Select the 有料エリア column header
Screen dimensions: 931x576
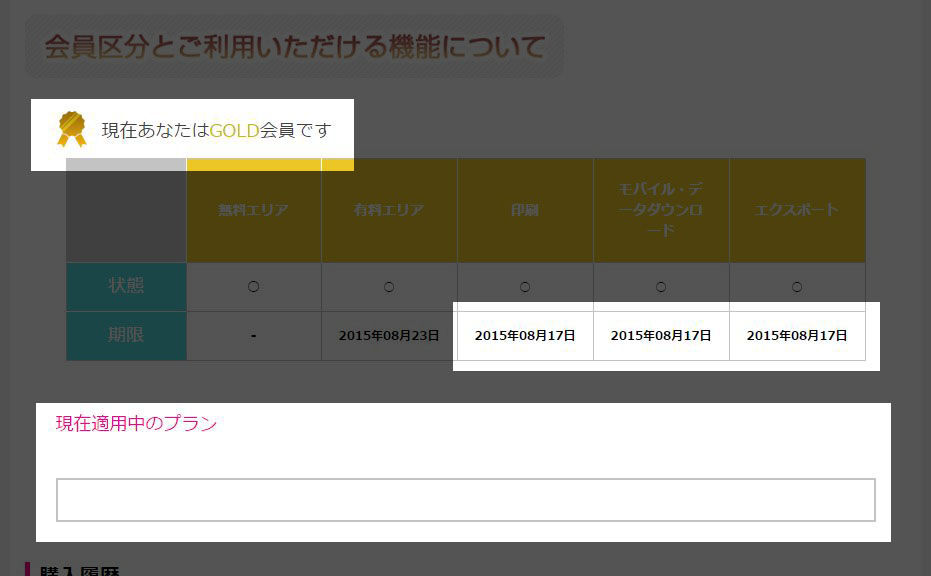pyautogui.click(x=389, y=210)
